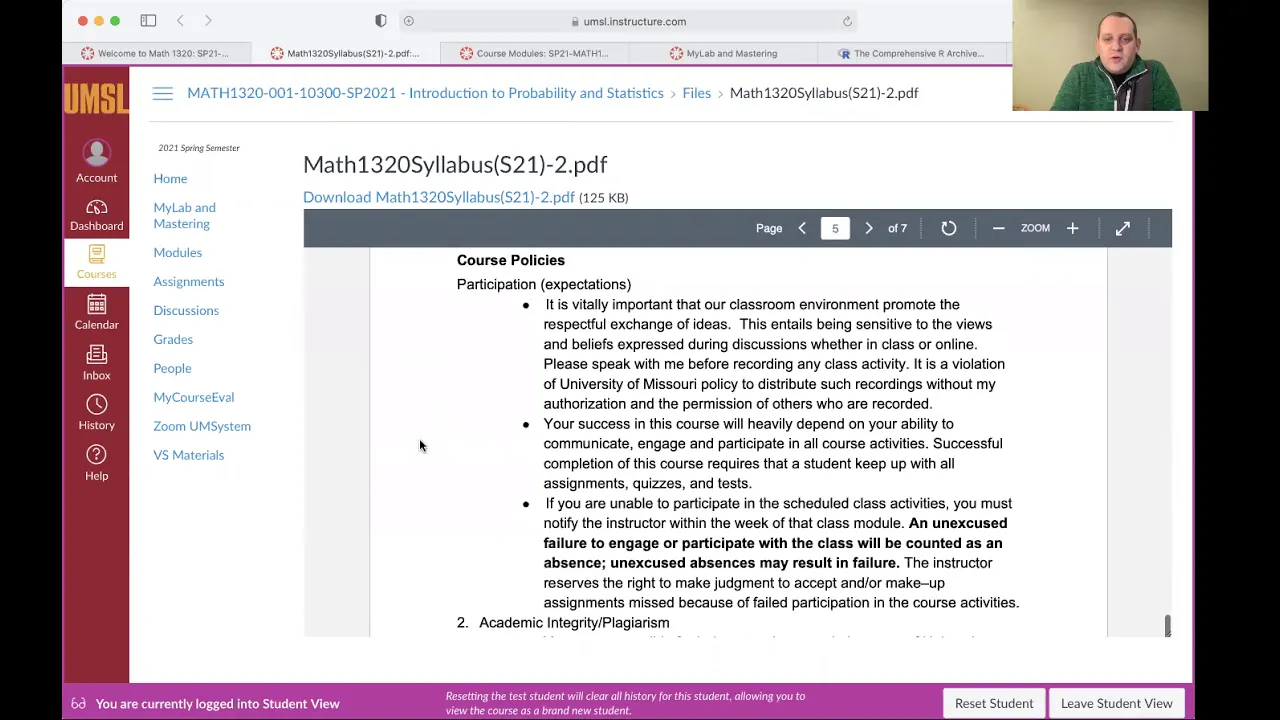This screenshot has height=720, width=1280.
Task: Rotate the PDF document
Action: [x=948, y=229]
